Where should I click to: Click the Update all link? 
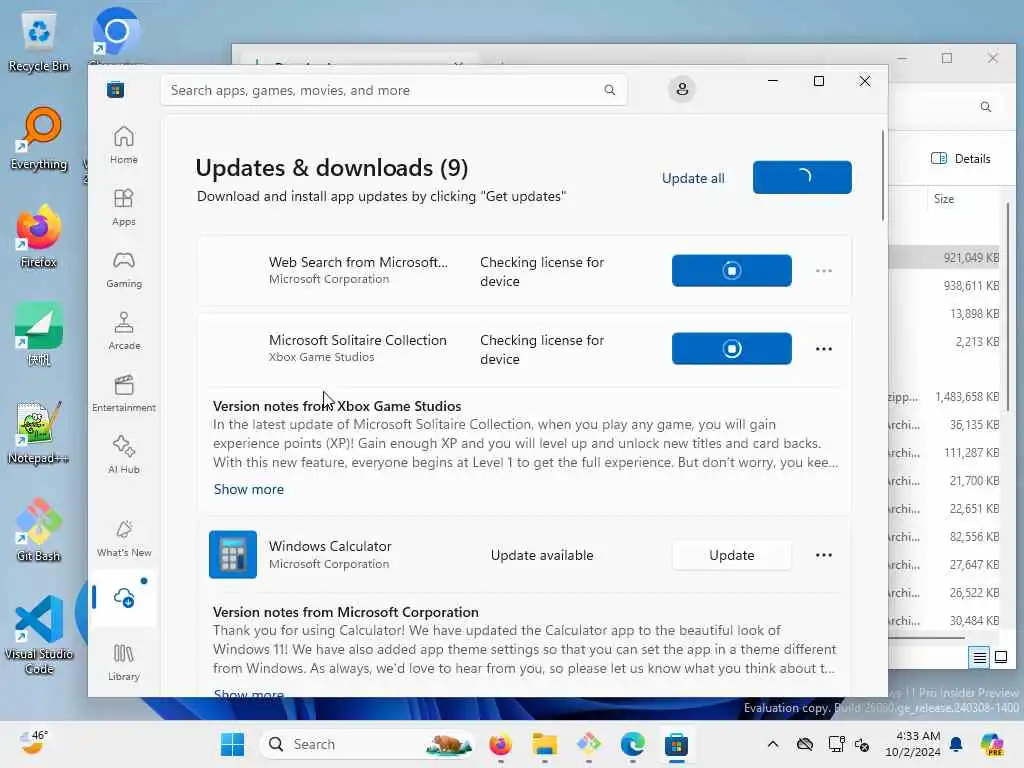coord(693,178)
